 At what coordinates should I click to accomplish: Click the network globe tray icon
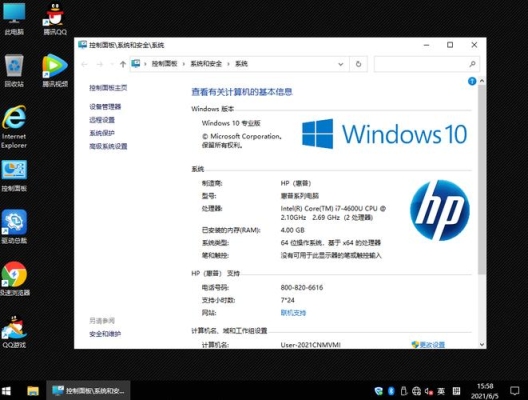[416, 391]
